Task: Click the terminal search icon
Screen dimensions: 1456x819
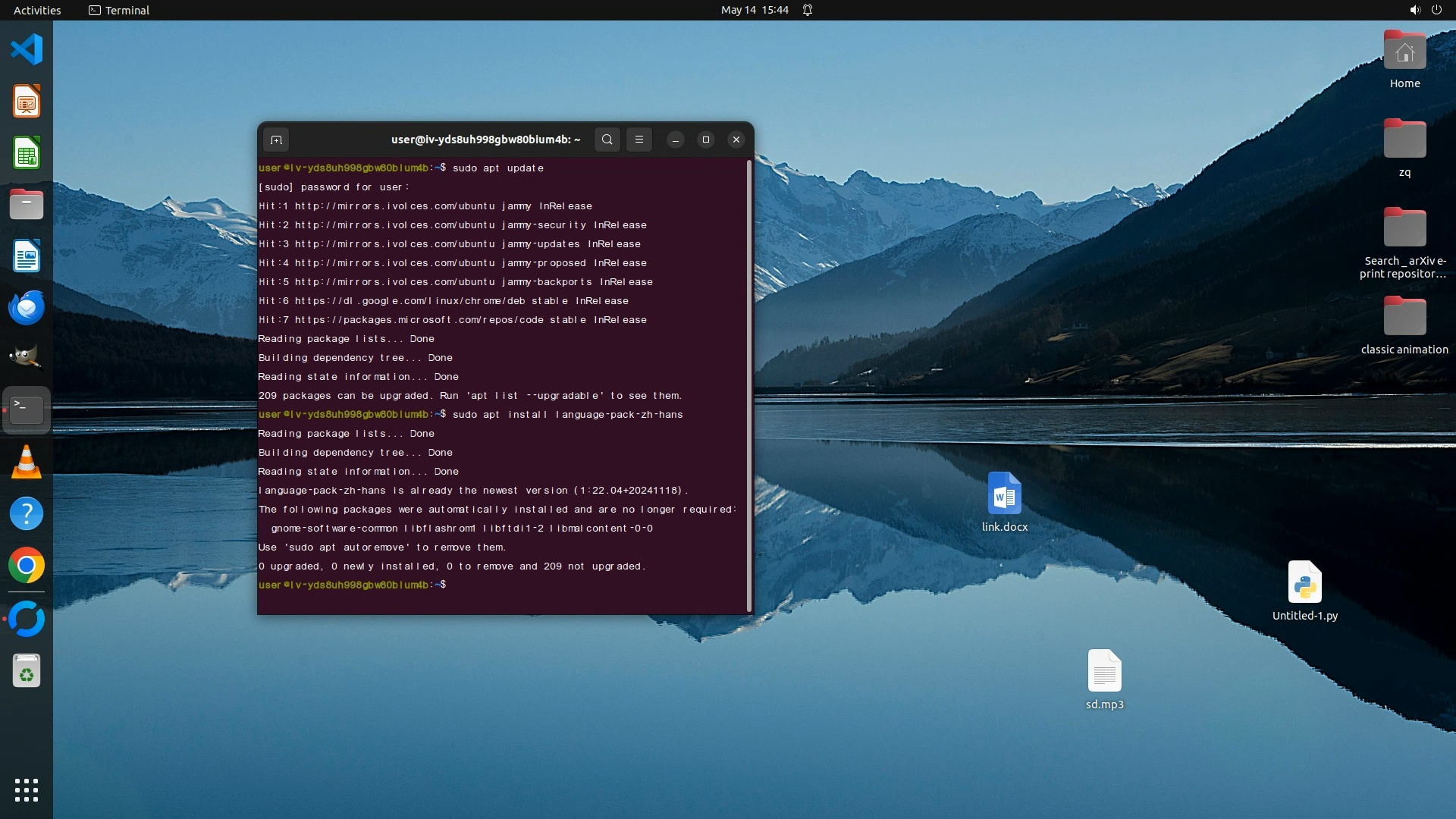Action: pyautogui.click(x=607, y=140)
